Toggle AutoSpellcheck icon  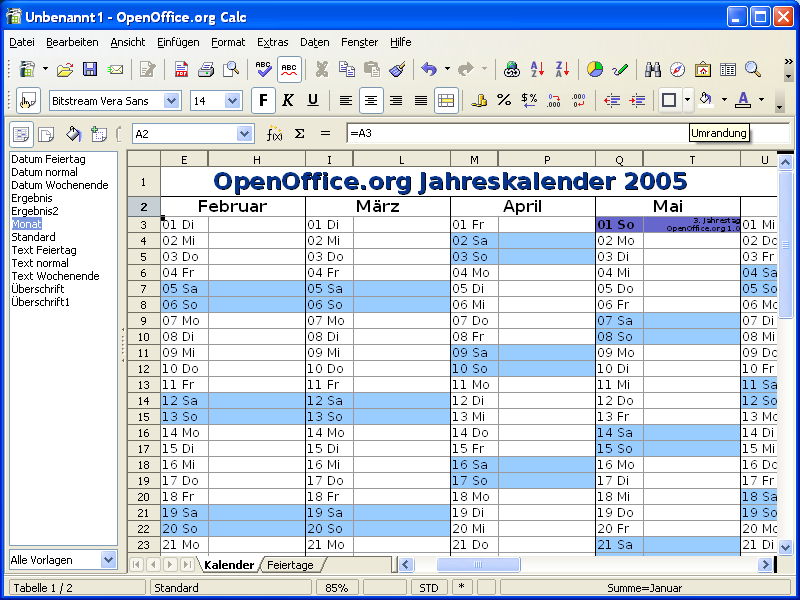[289, 69]
